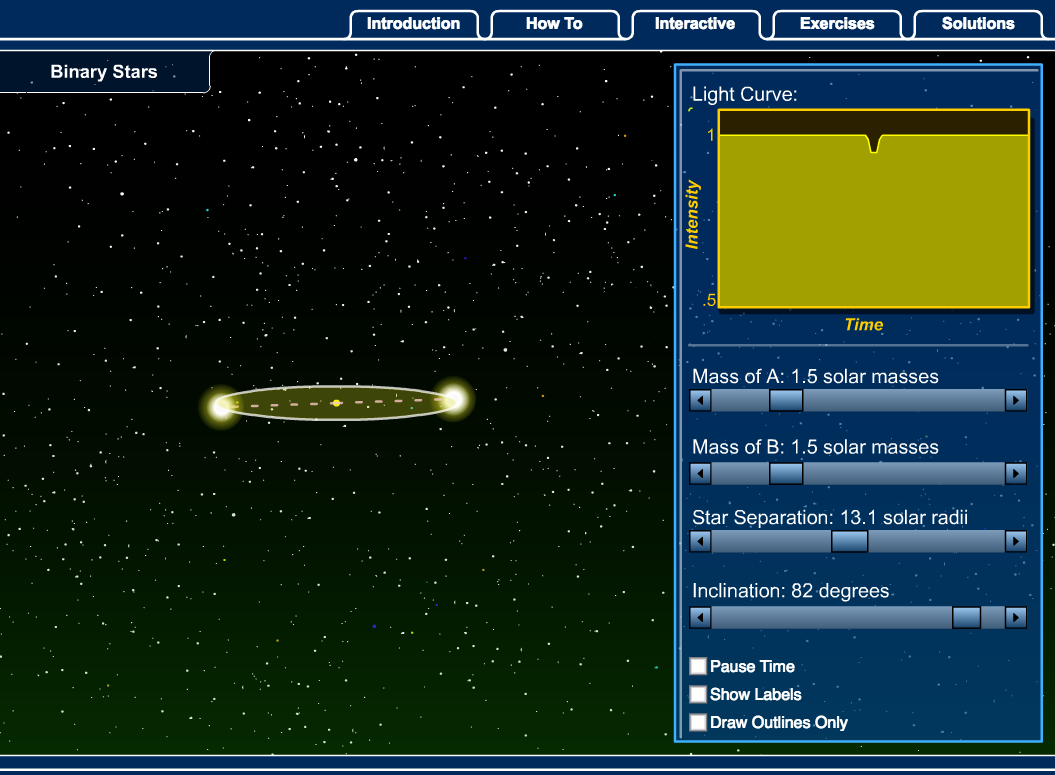Screen dimensions: 1055x775
Task: Turn on Show Labels
Action: tap(697, 694)
